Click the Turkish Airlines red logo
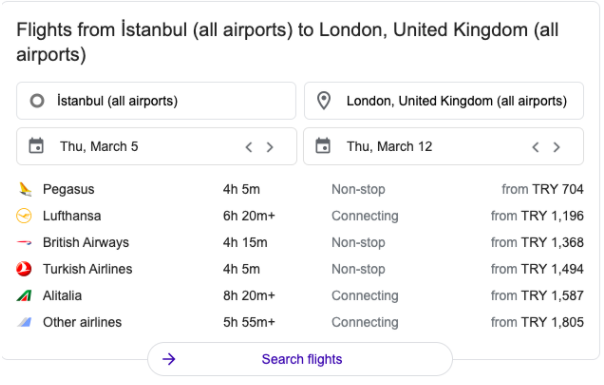The width and height of the screenshot is (604, 385). click(24, 269)
